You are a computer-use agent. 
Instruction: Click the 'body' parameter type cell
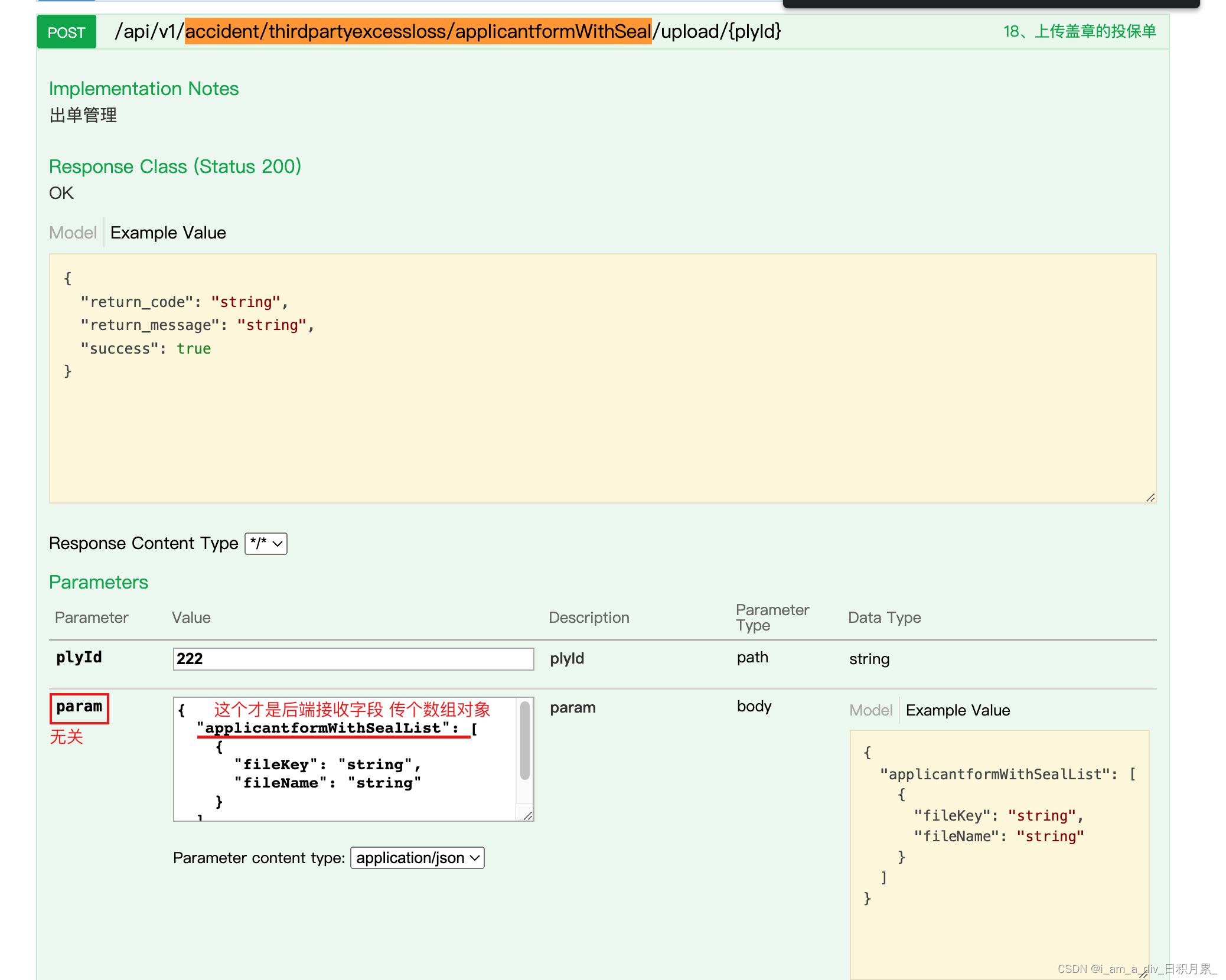[x=754, y=707]
